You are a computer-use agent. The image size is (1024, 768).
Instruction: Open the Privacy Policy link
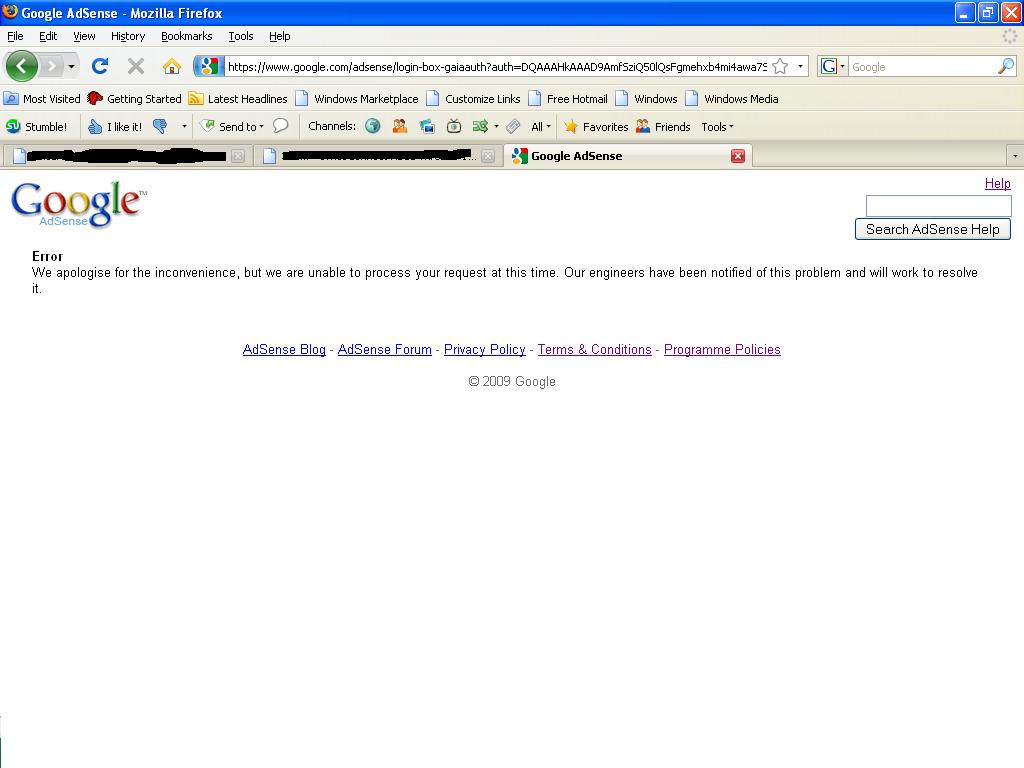pyautogui.click(x=485, y=349)
